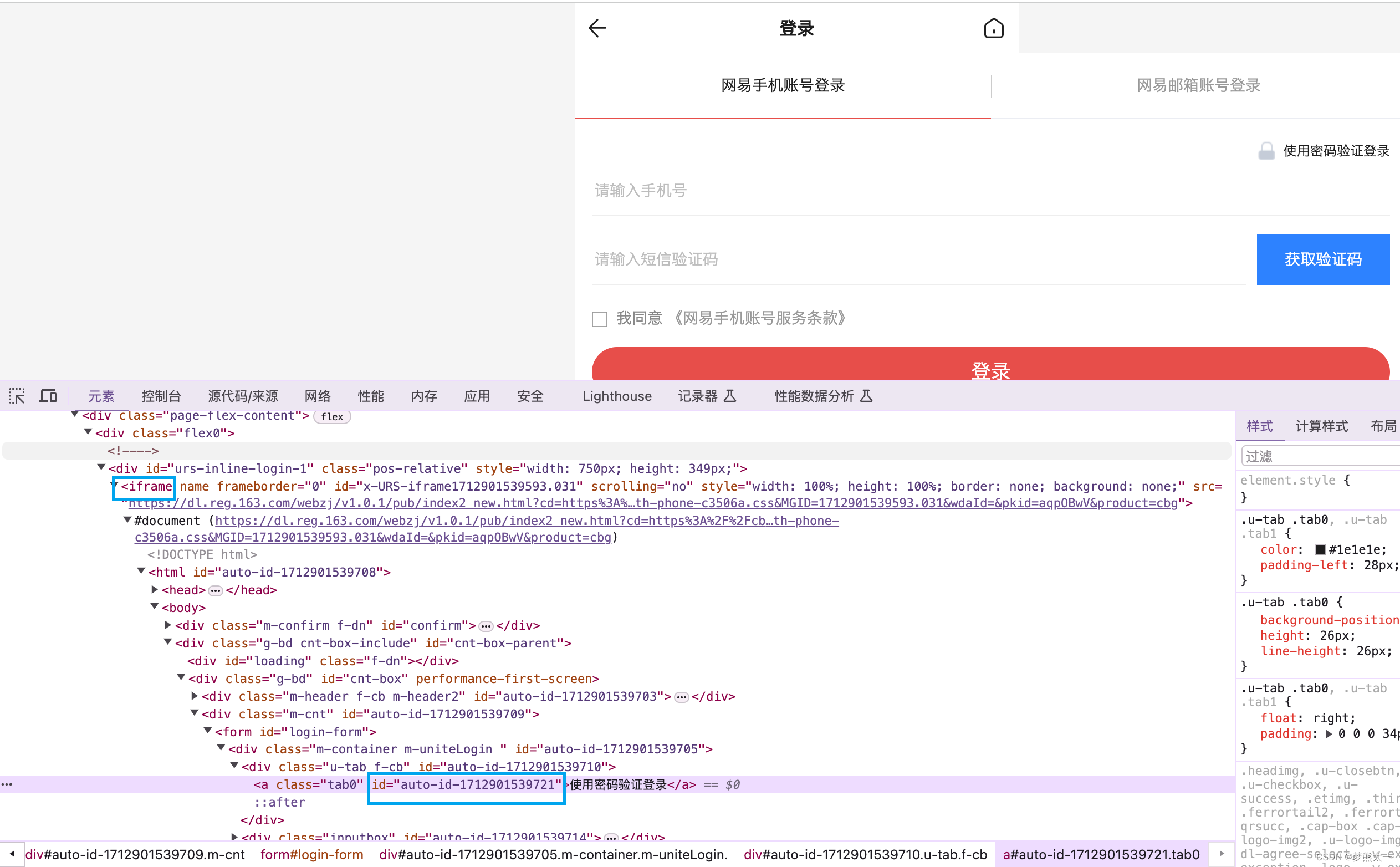Check the 我同意 service terms checkbox

coord(599,319)
